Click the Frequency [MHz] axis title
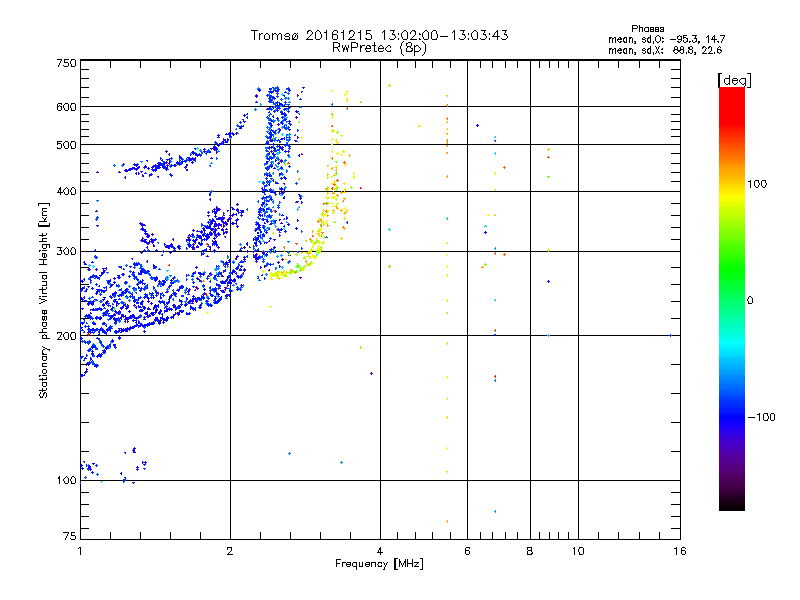The width and height of the screenshot is (800, 600). coord(379,564)
